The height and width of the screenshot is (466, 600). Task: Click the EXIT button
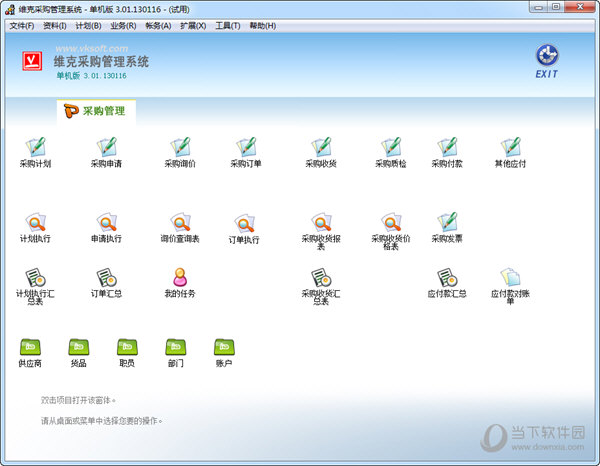pyautogui.click(x=547, y=62)
